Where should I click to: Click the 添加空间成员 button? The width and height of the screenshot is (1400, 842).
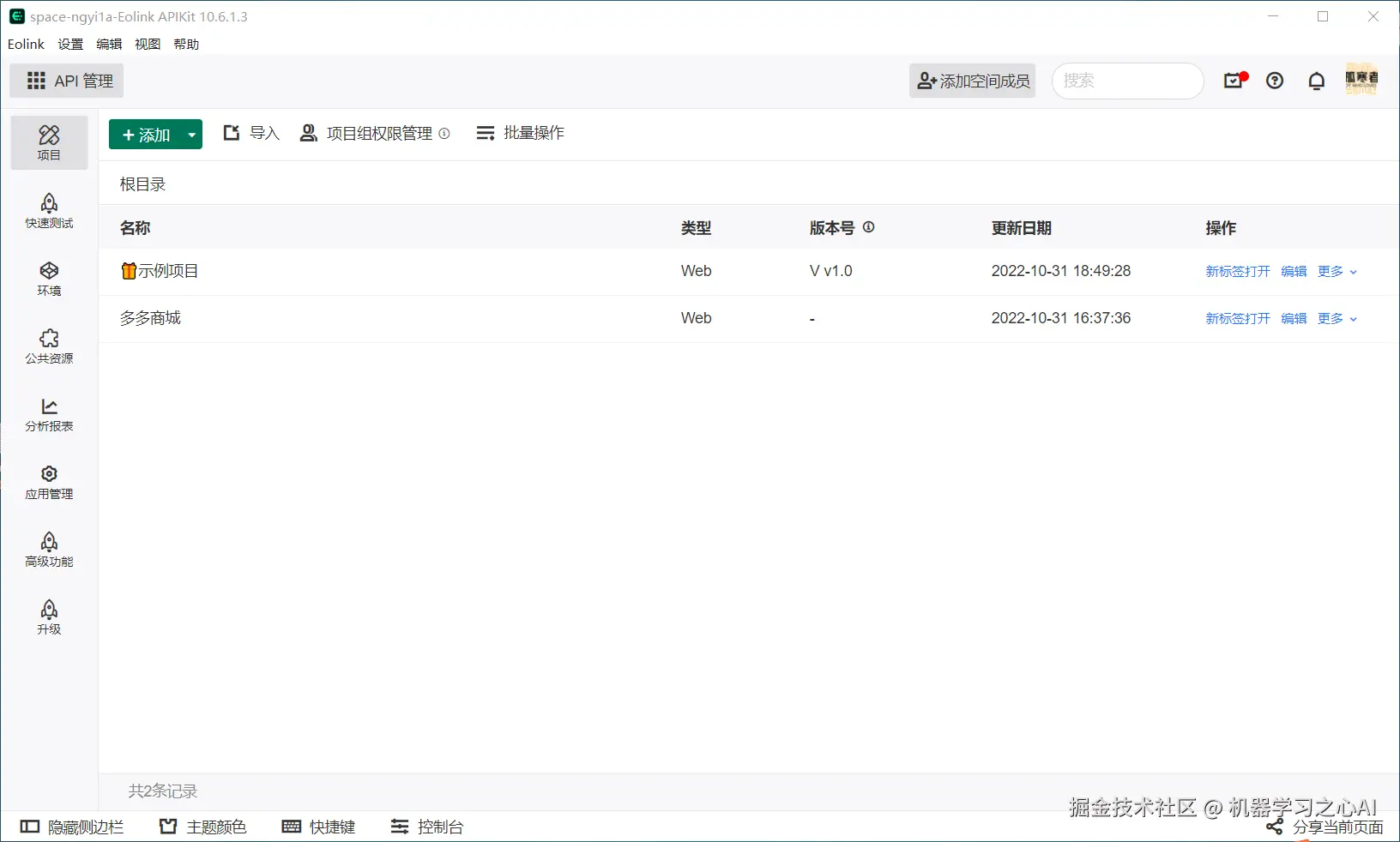(x=972, y=81)
